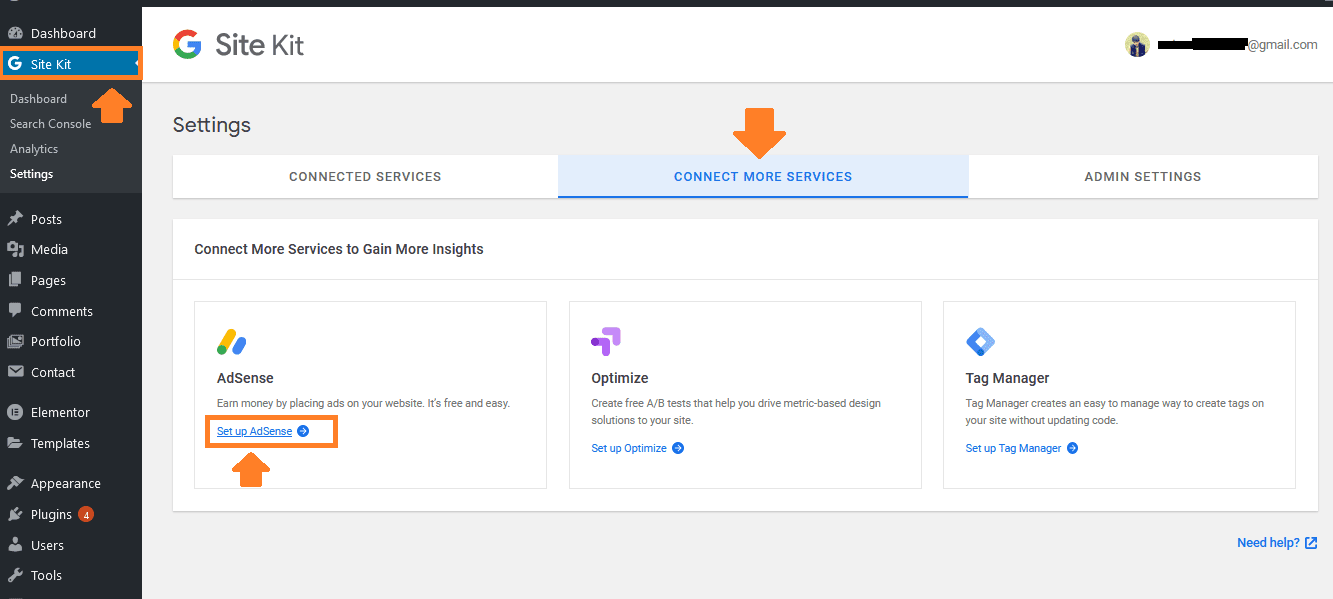
Task: Click the Settings page heading
Action: coord(212,125)
